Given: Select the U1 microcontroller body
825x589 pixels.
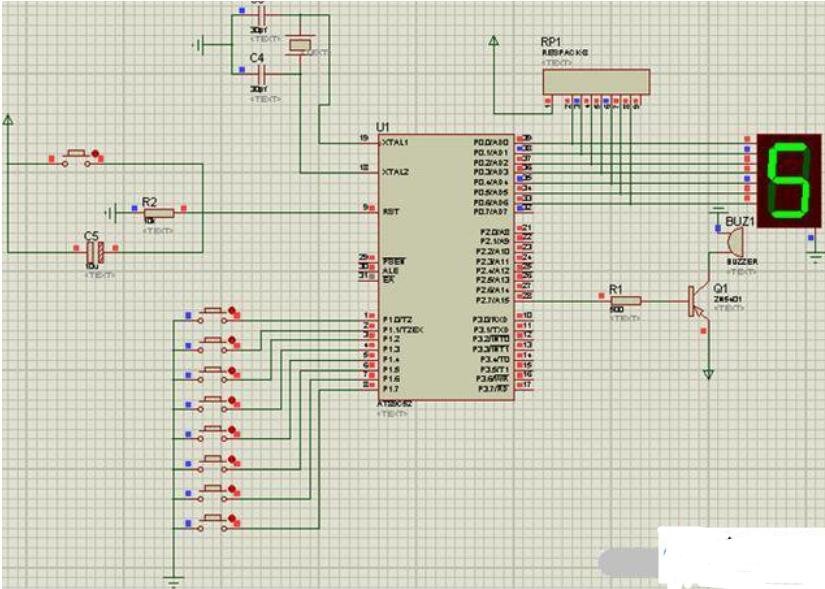Looking at the screenshot, I should point(446,267).
